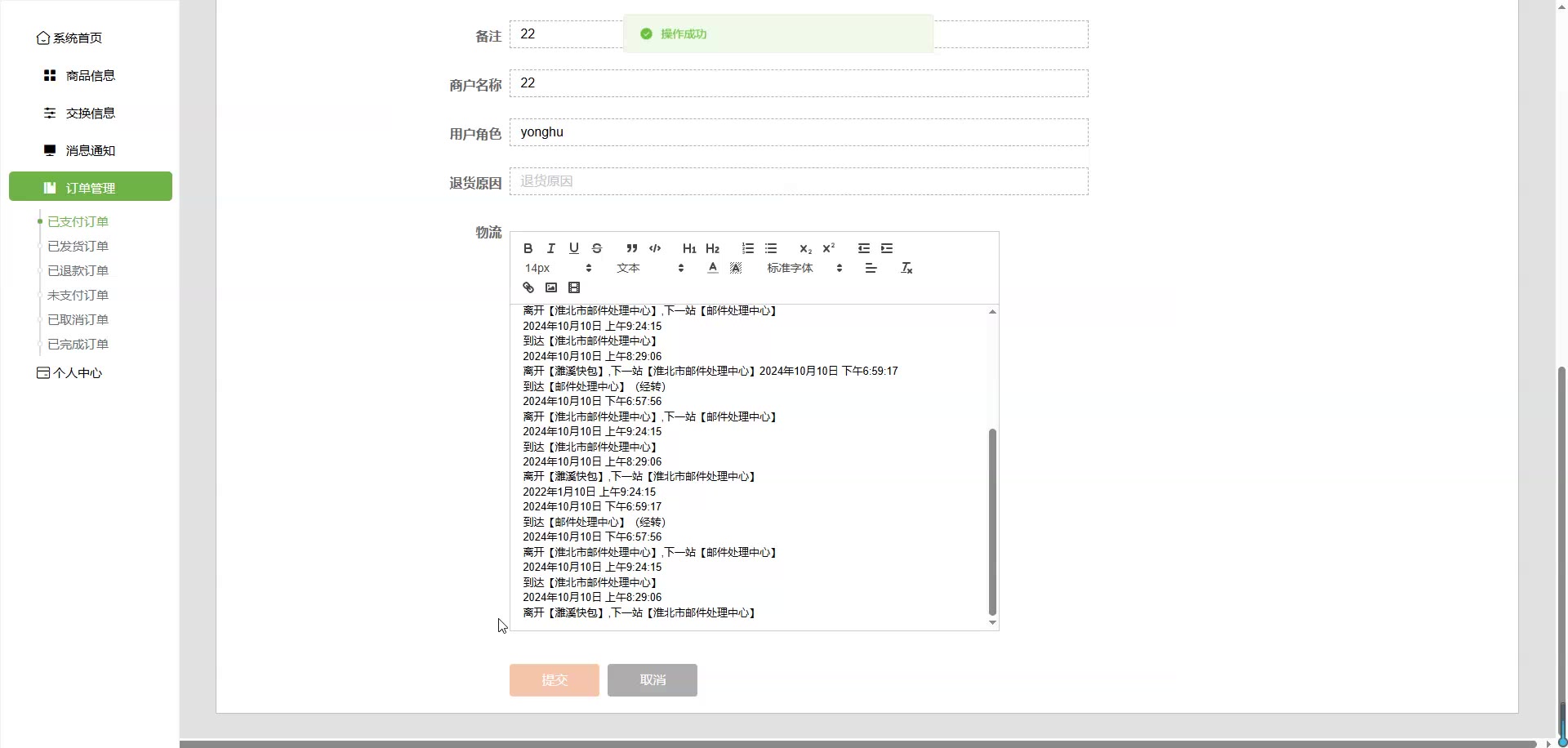Focus the 备注 input field
Viewport: 1568px width, 748px height.
(x=799, y=34)
